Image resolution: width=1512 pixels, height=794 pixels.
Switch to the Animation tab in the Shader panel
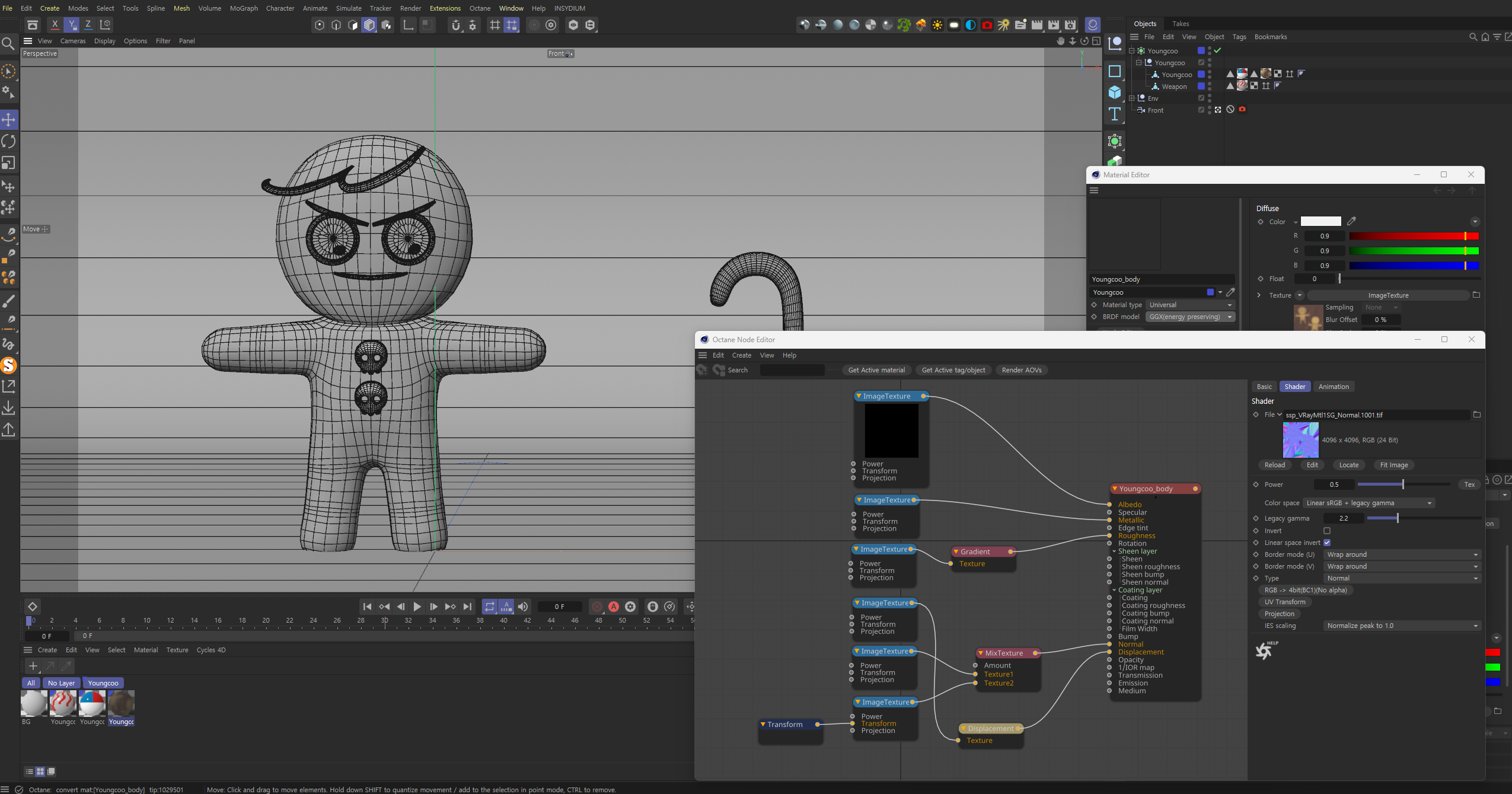pyautogui.click(x=1334, y=387)
